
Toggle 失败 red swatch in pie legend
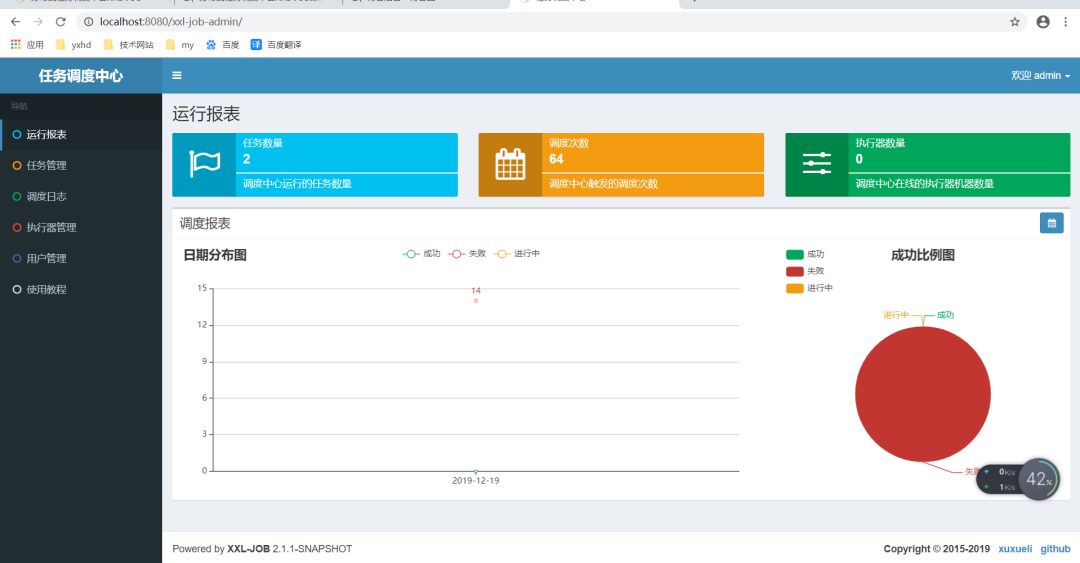click(x=795, y=272)
